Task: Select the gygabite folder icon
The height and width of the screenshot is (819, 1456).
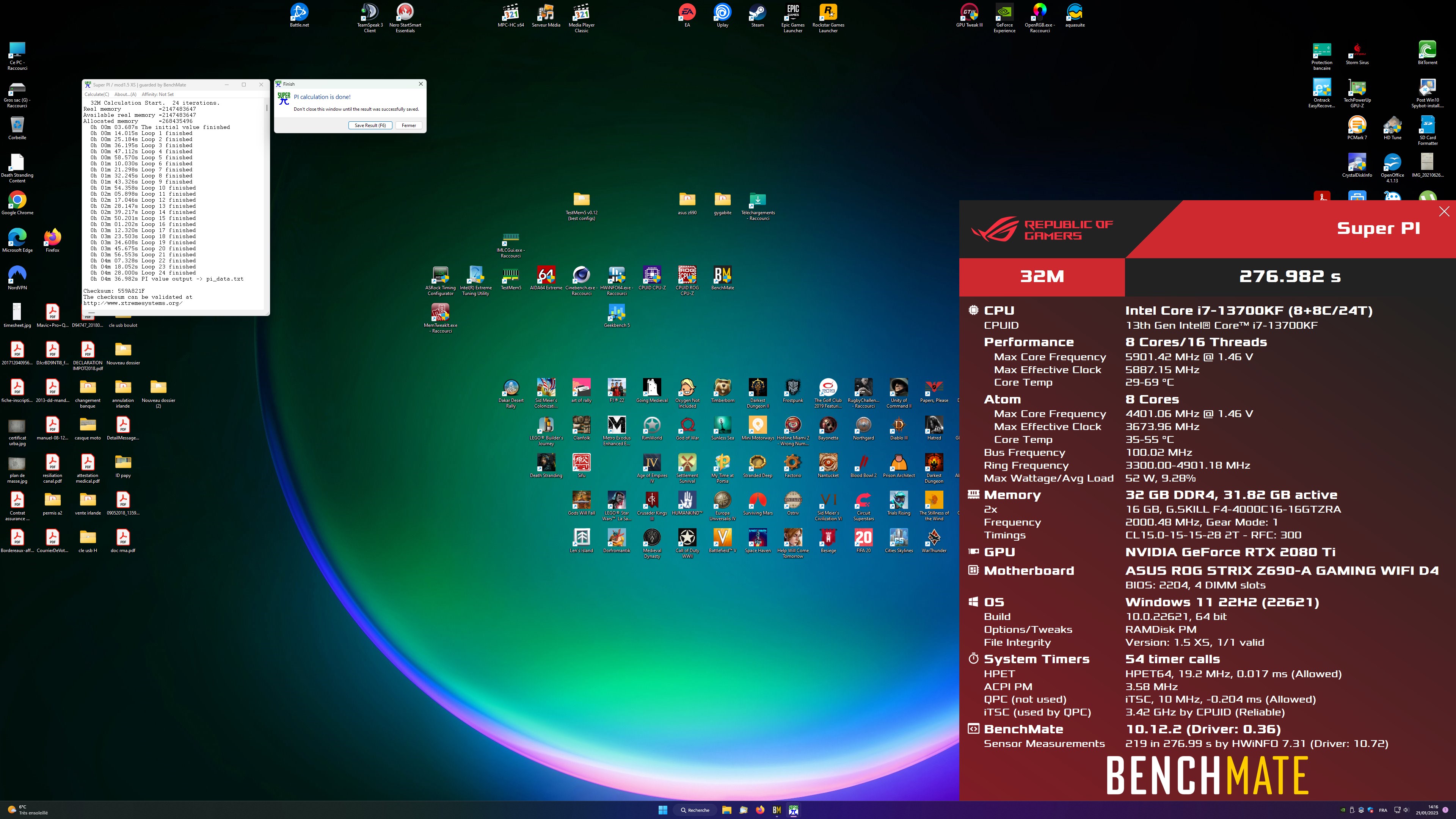Action: pyautogui.click(x=722, y=203)
